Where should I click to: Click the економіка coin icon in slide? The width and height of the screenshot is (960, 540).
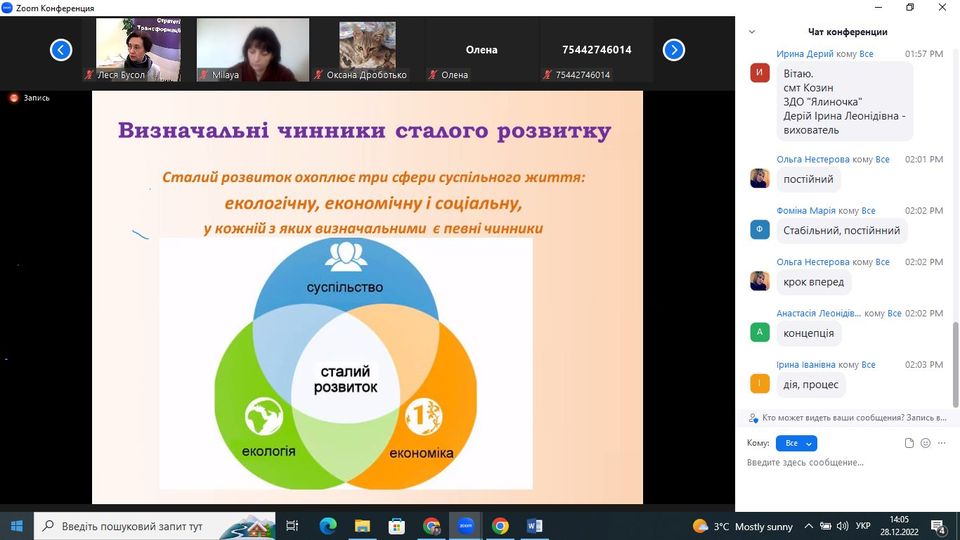point(424,416)
